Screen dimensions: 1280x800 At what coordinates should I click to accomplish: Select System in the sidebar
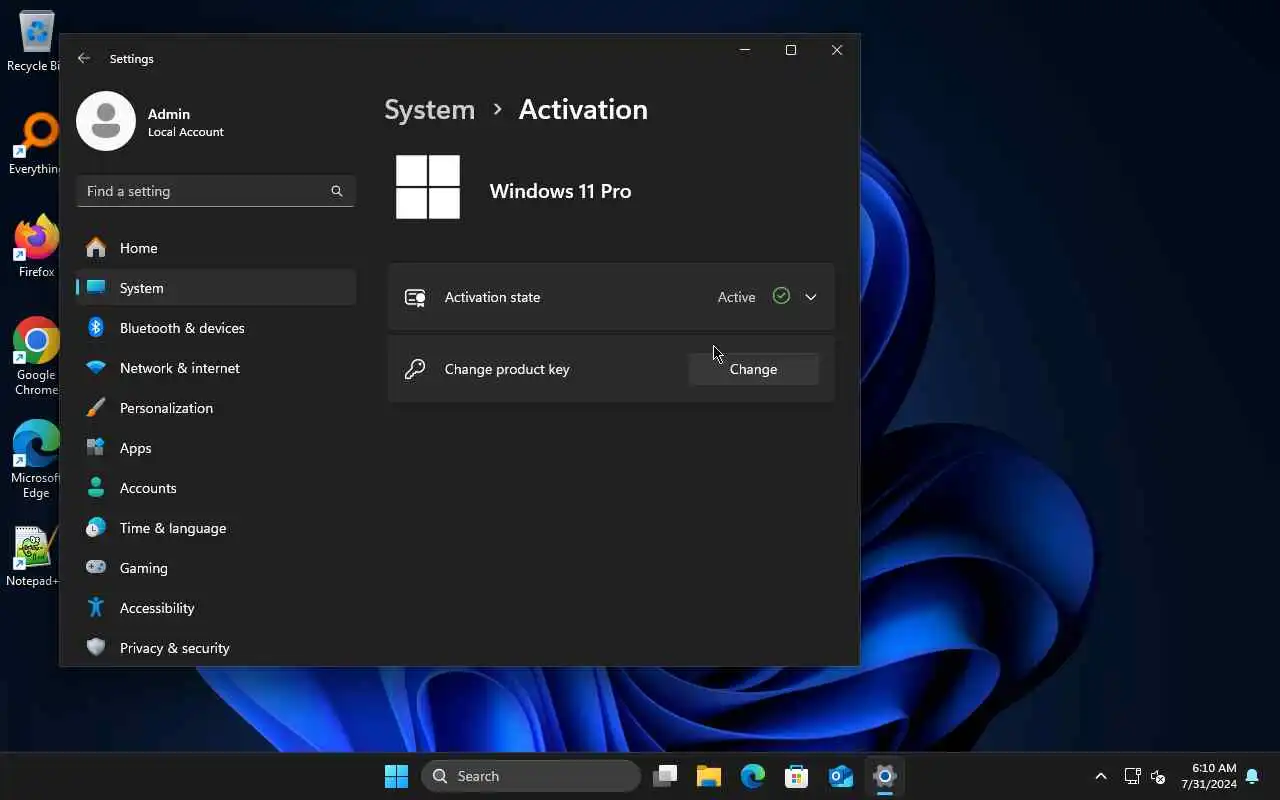(x=216, y=288)
